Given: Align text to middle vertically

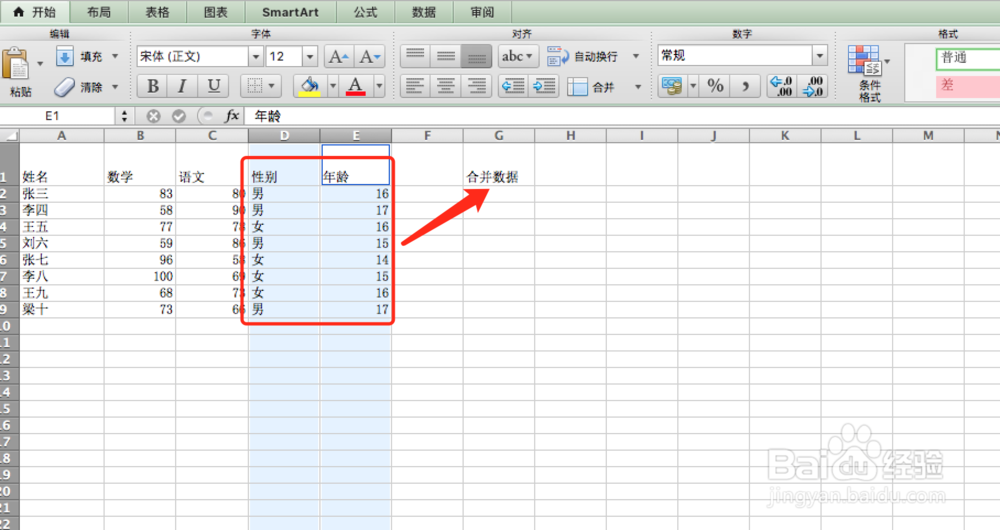Looking at the screenshot, I should [446, 56].
